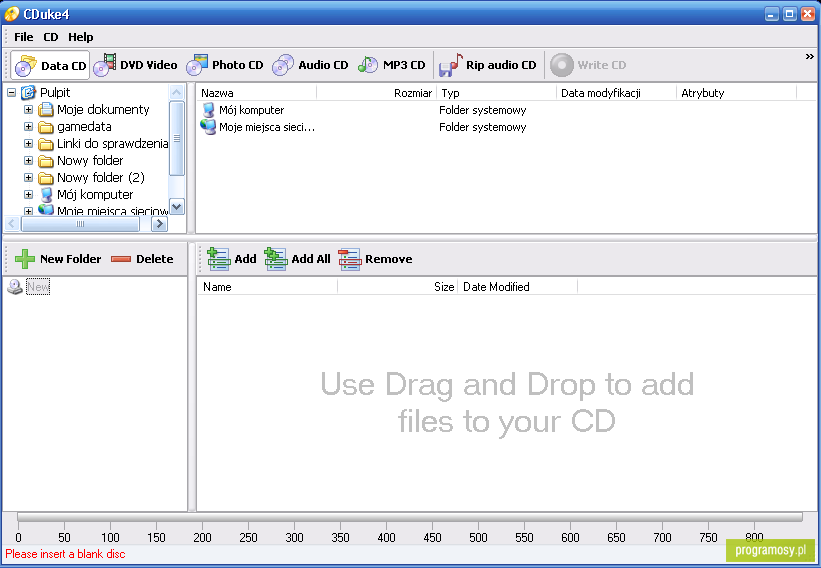The width and height of the screenshot is (821, 568).
Task: Open the File menu
Action: tap(24, 37)
